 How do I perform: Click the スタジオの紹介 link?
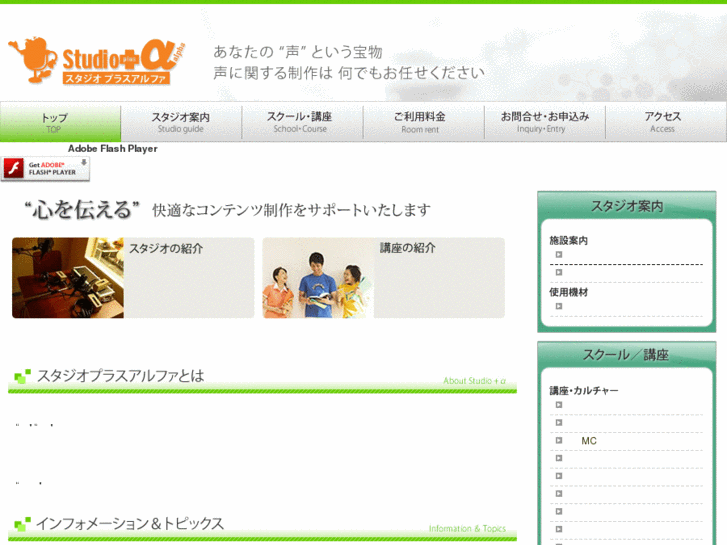166,249
